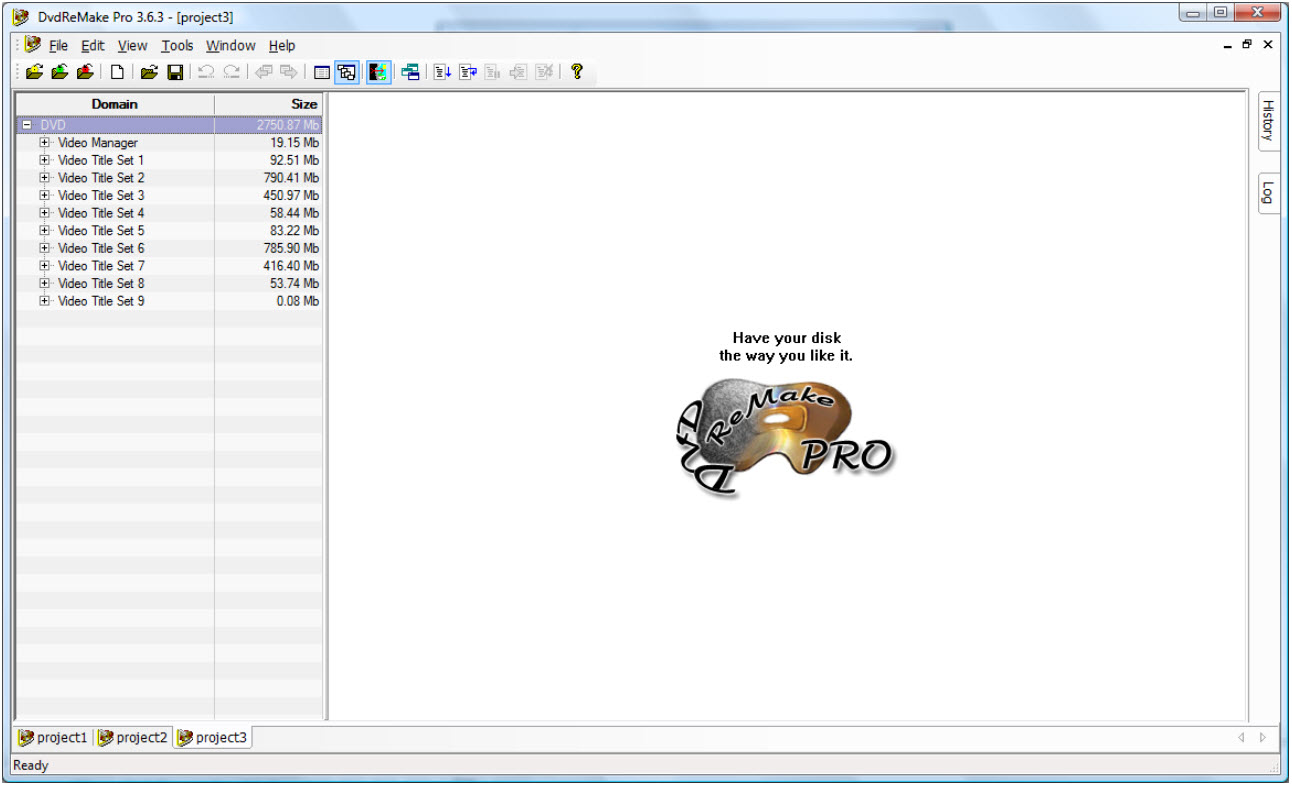Open the Window menu
The width and height of the screenshot is (1292, 788).
231,46
